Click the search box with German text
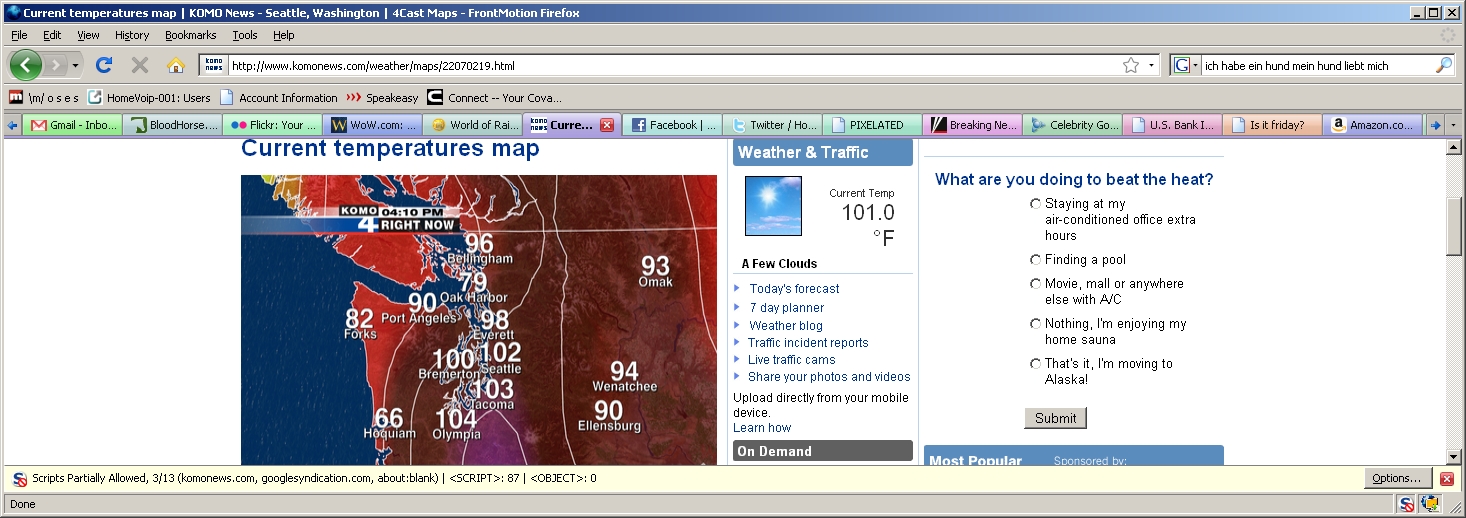 (x=1316, y=65)
